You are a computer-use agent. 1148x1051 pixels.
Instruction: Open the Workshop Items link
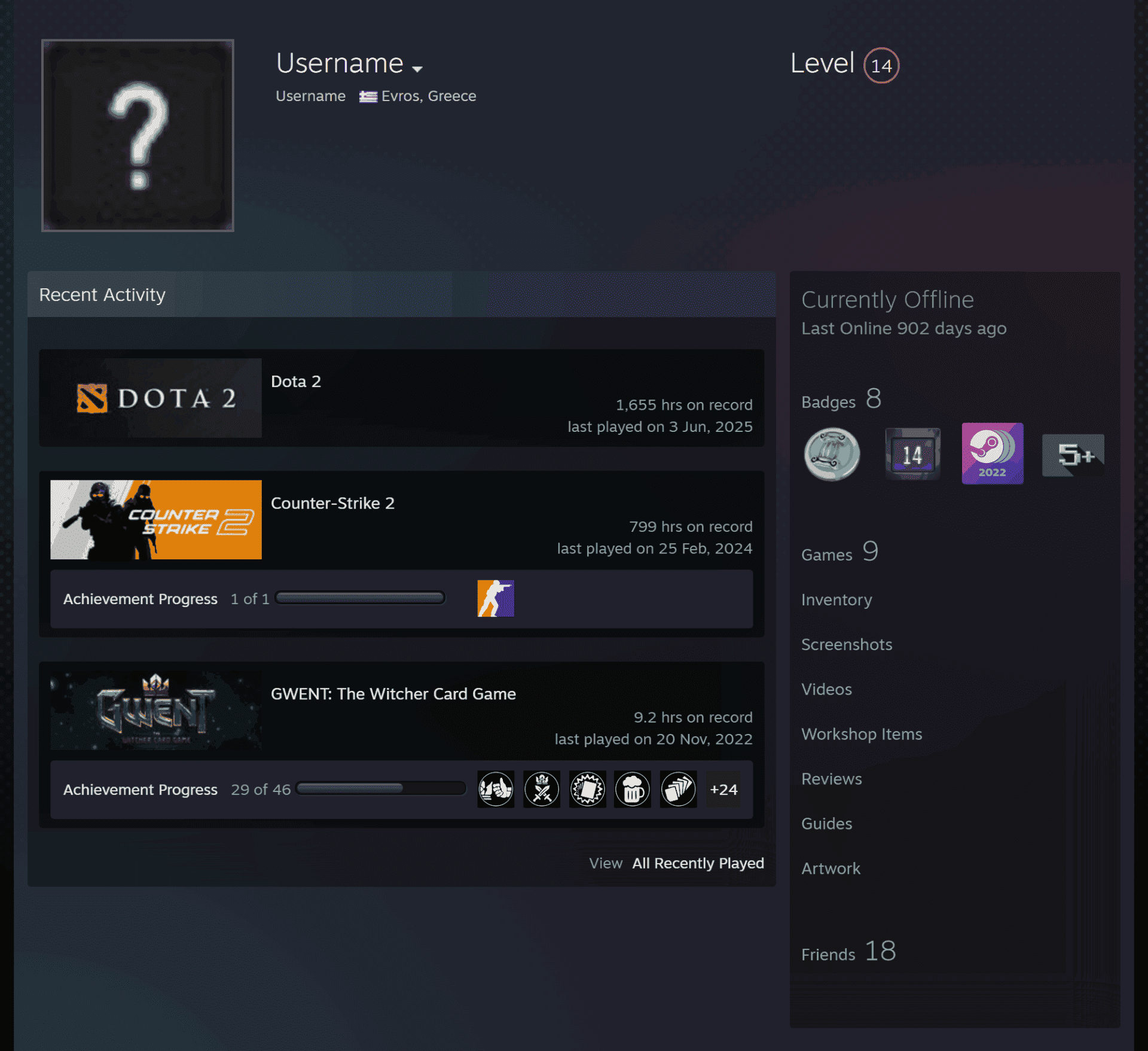point(862,734)
